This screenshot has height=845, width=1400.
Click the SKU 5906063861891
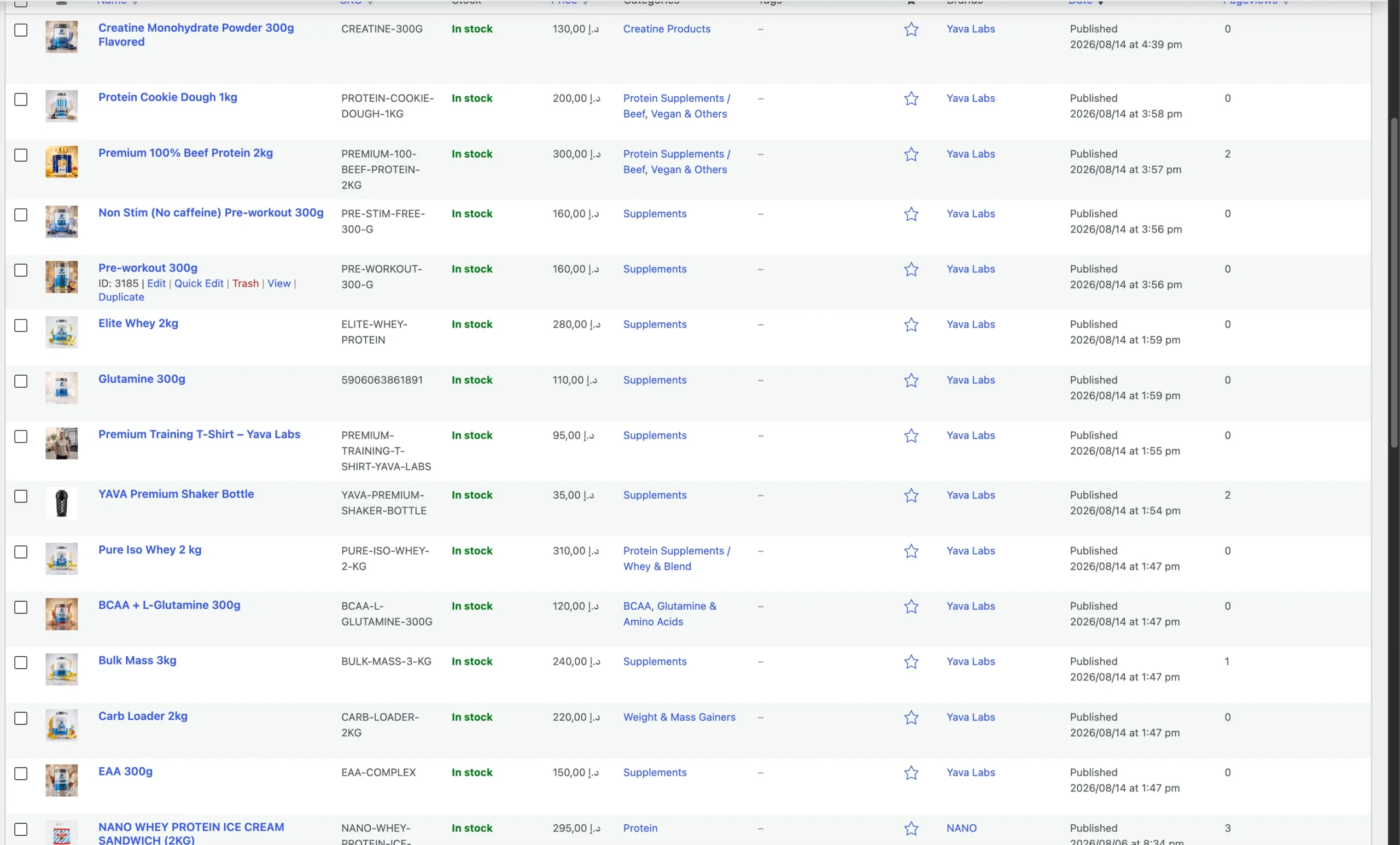[382, 380]
